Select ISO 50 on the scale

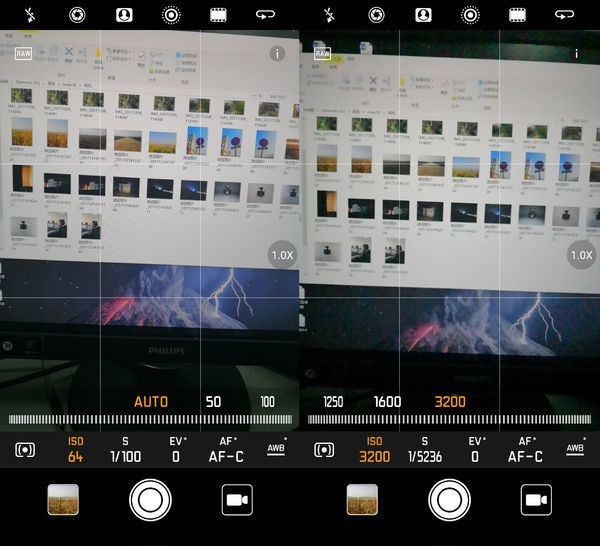(213, 402)
